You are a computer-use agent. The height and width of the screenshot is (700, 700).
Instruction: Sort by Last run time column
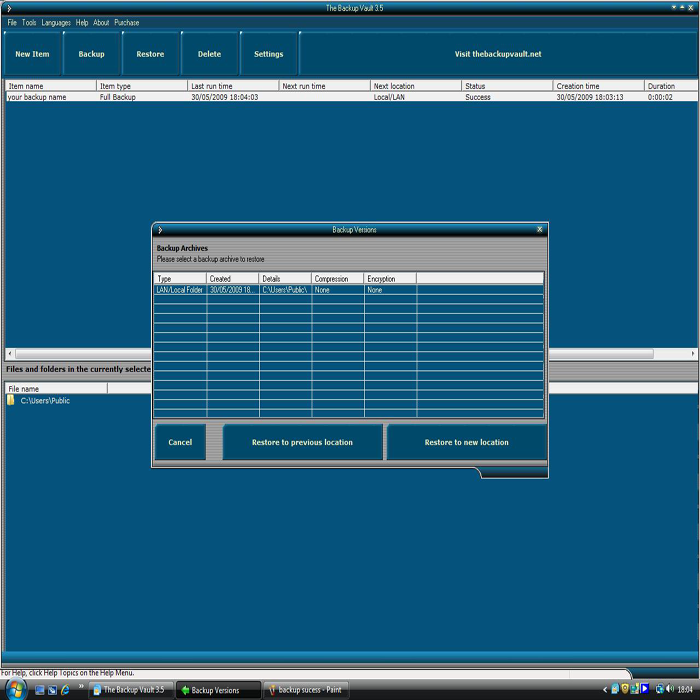point(233,86)
